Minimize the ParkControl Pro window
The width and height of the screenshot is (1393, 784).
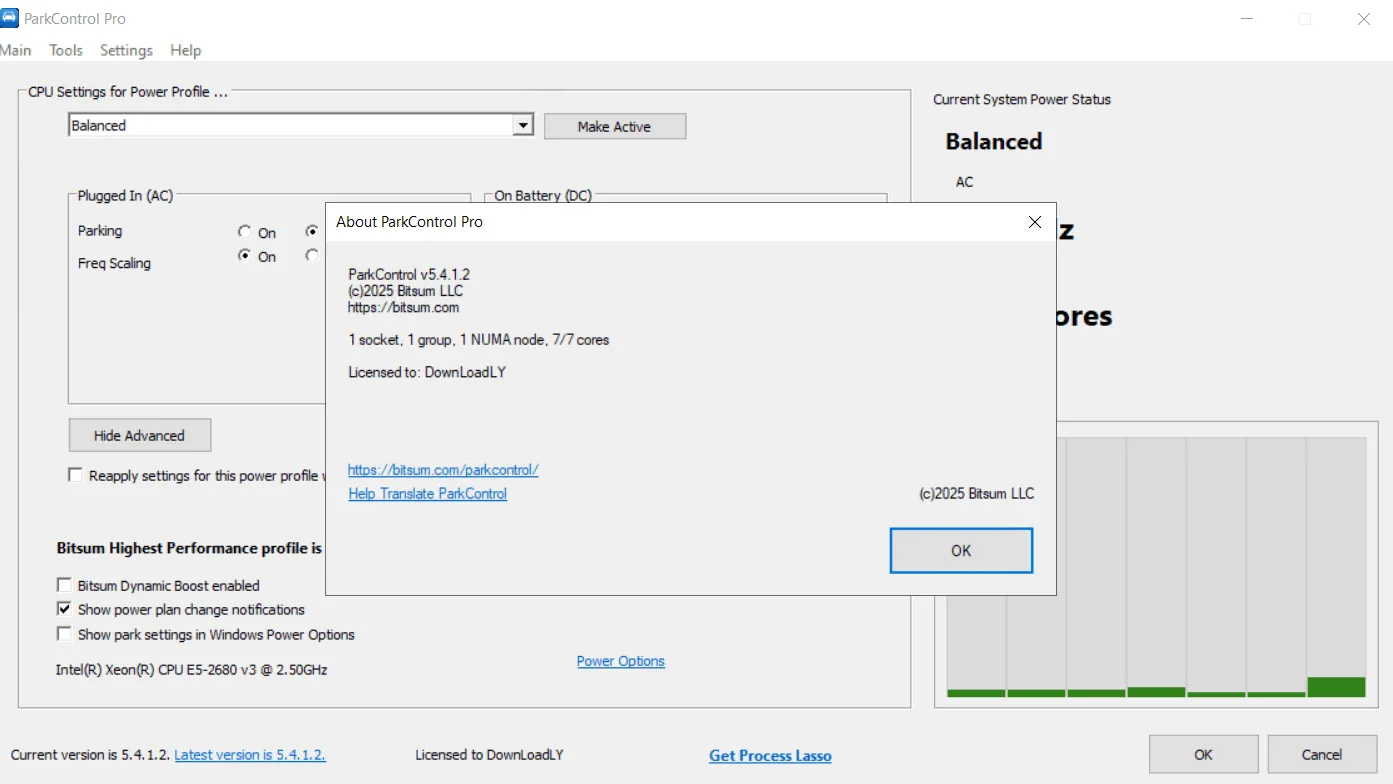(1247, 19)
